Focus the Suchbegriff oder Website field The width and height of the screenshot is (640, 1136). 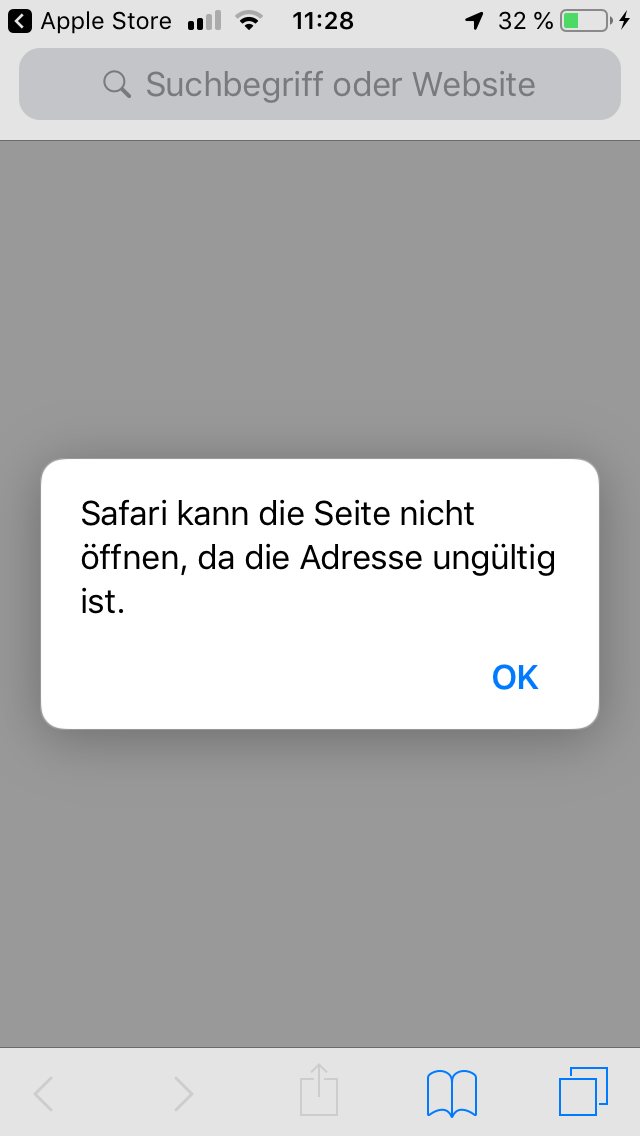tap(320, 84)
